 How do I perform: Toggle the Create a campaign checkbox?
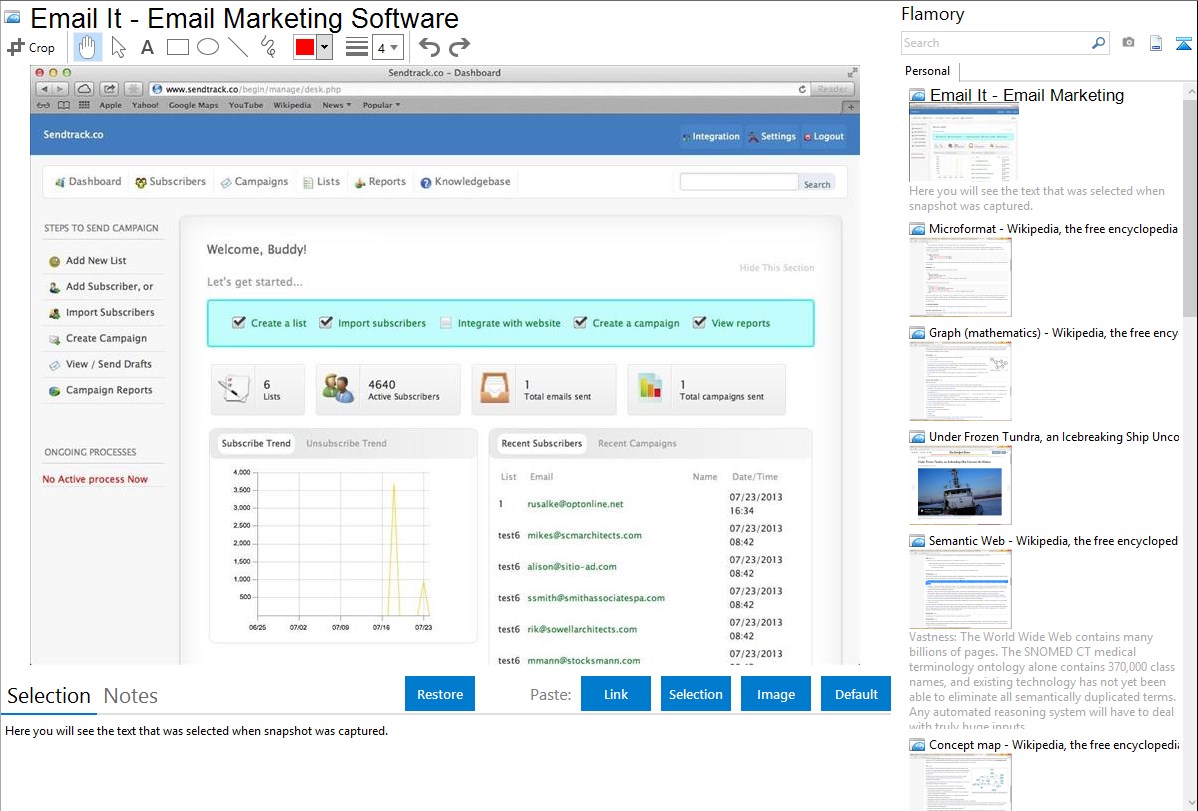581,323
